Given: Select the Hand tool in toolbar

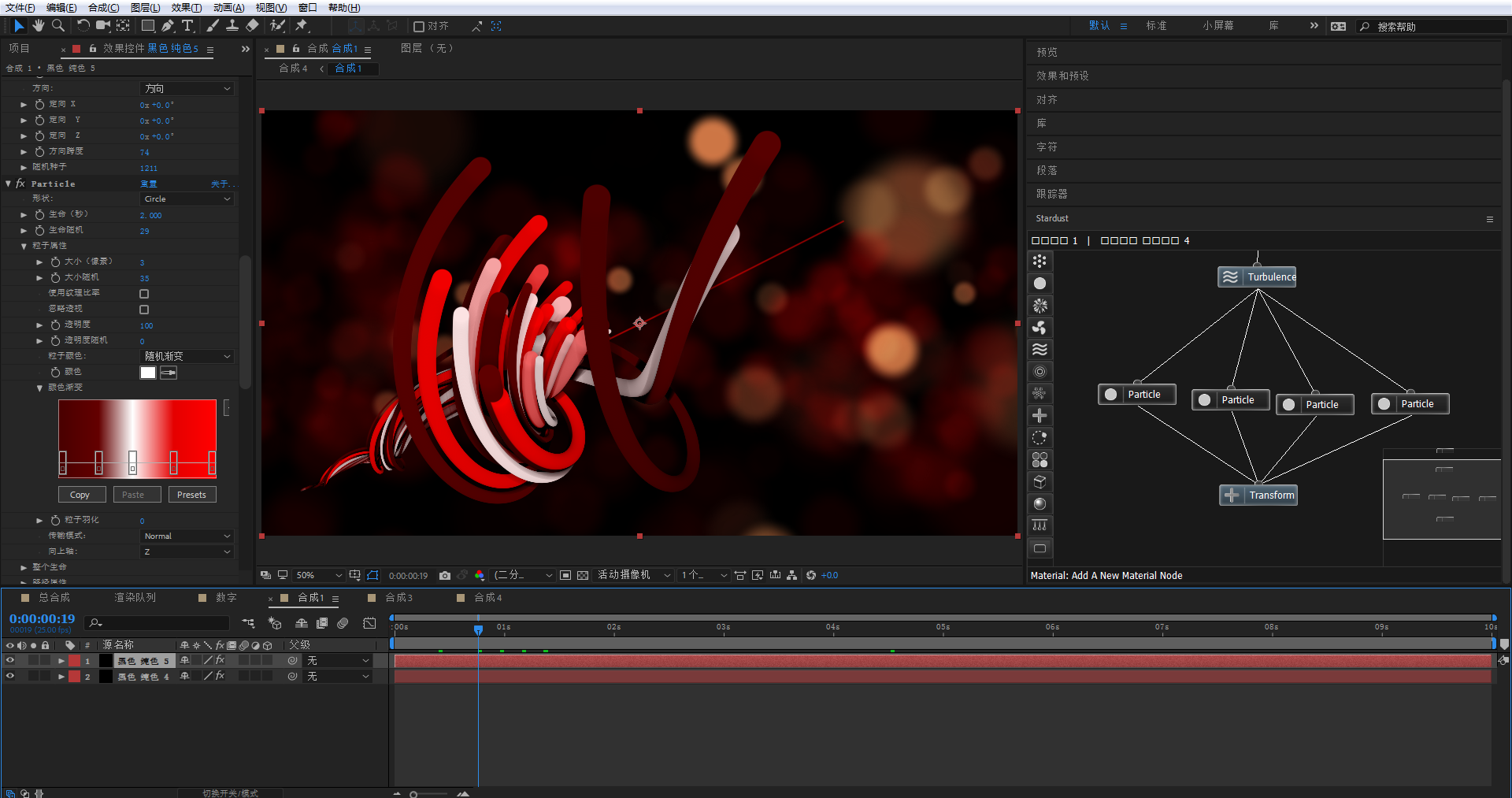Looking at the screenshot, I should [x=39, y=26].
